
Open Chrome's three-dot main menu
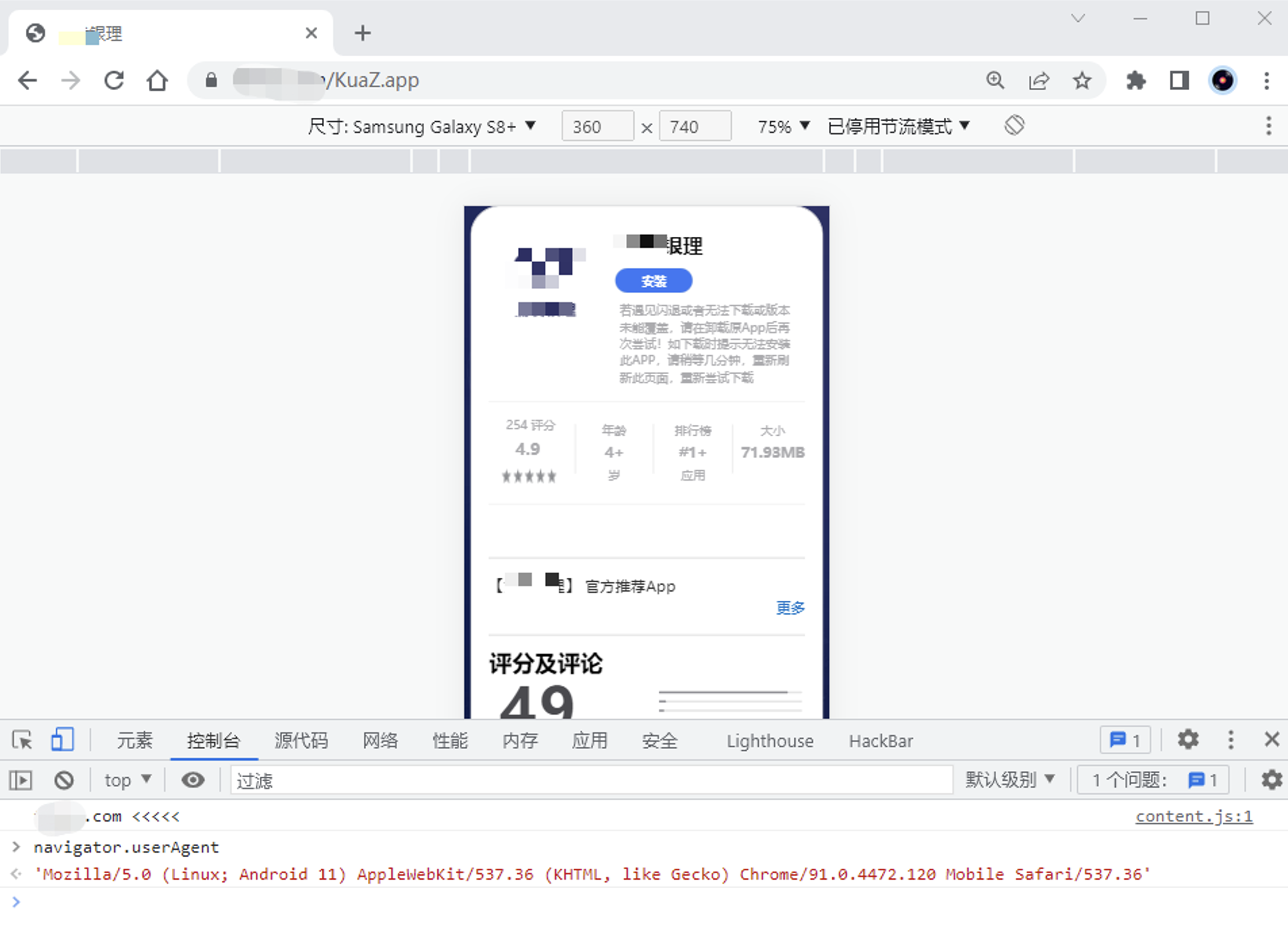(1267, 80)
